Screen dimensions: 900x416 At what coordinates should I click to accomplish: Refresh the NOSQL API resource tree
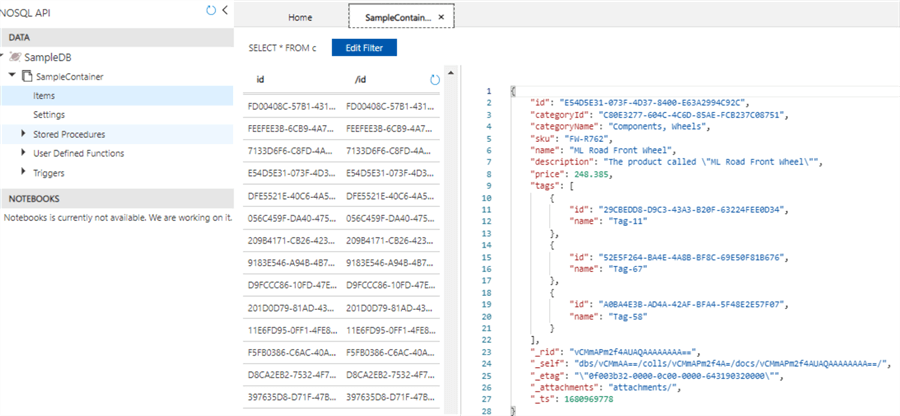coord(210,10)
